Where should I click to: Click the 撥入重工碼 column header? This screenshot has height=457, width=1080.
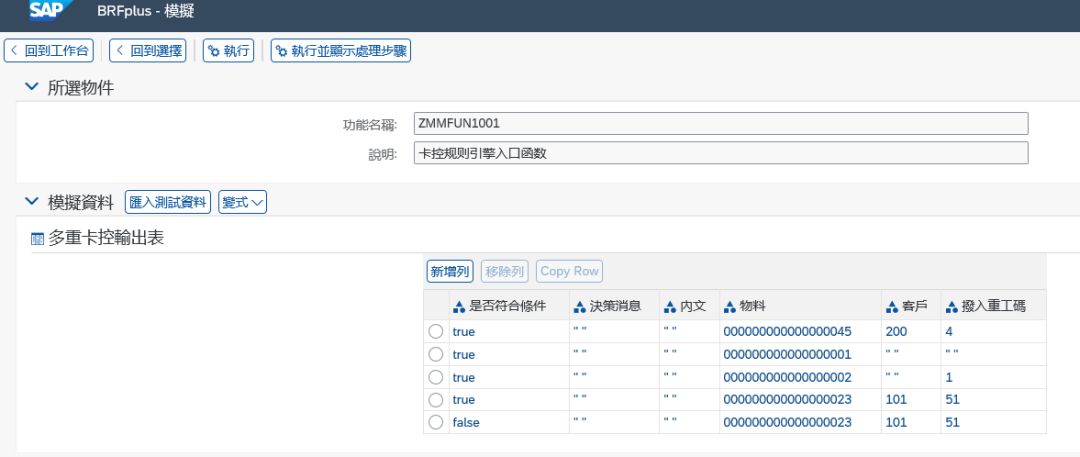[994, 306]
